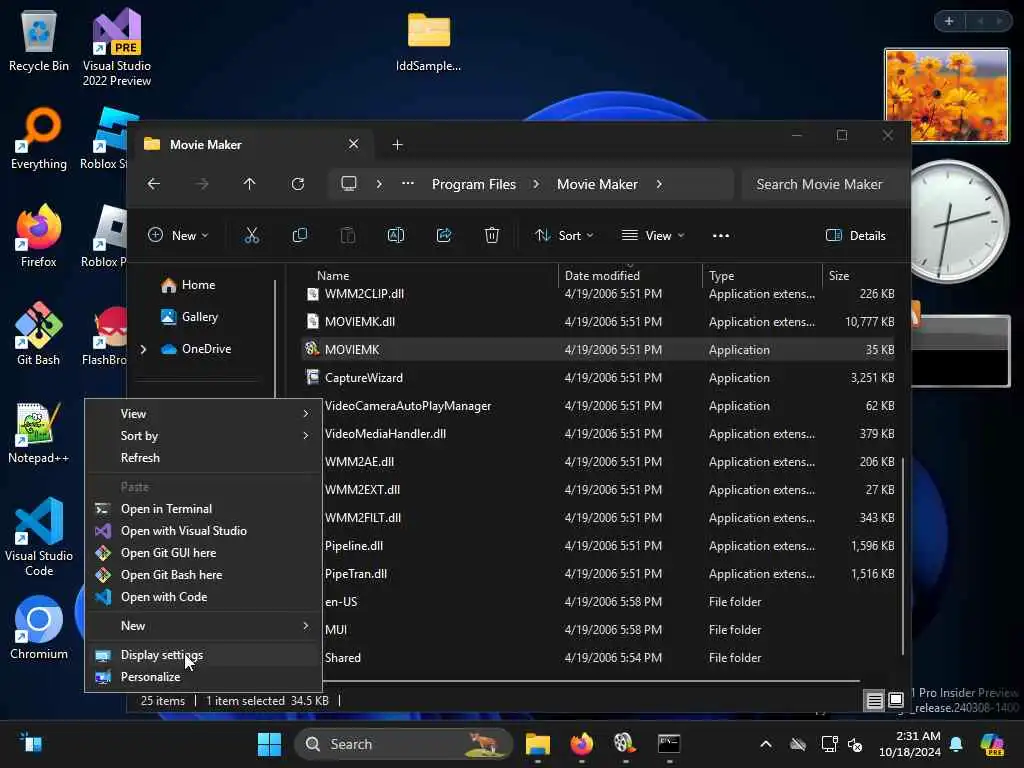Viewport: 1024px width, 768px height.
Task: Open New submenu in context menu
Action: (x=204, y=626)
